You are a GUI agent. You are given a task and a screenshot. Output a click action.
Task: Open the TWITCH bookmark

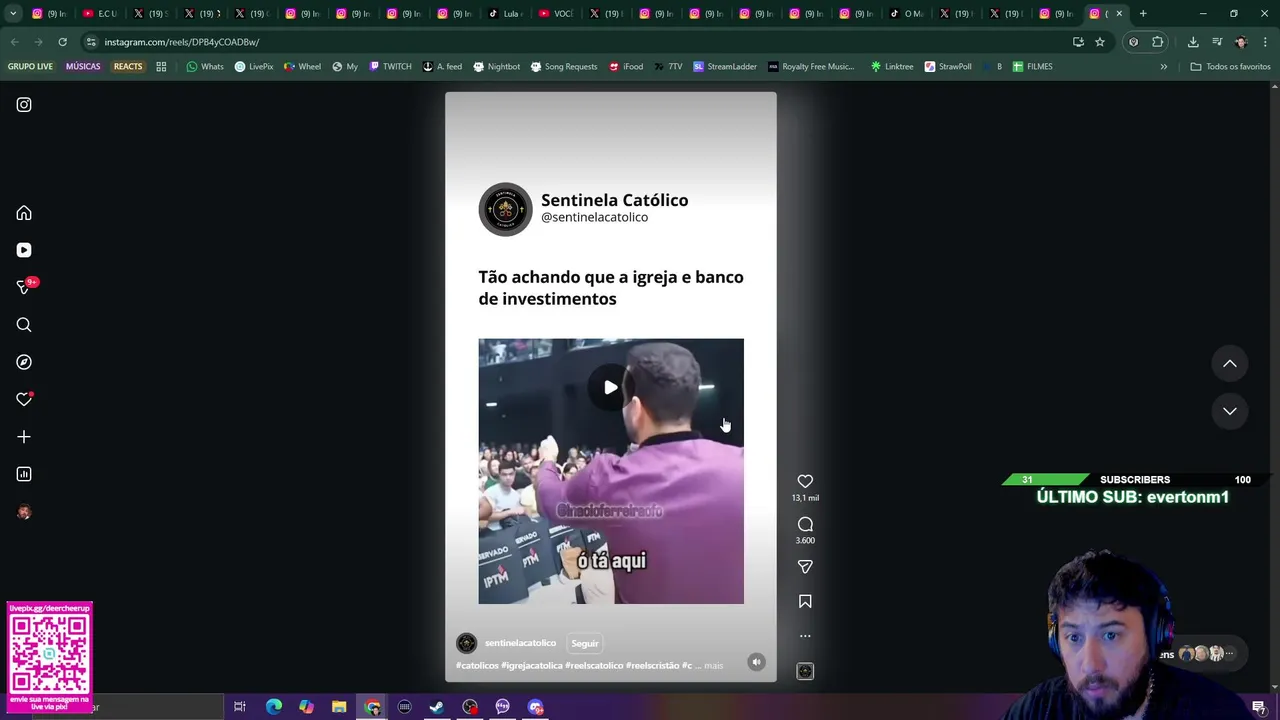click(x=390, y=67)
